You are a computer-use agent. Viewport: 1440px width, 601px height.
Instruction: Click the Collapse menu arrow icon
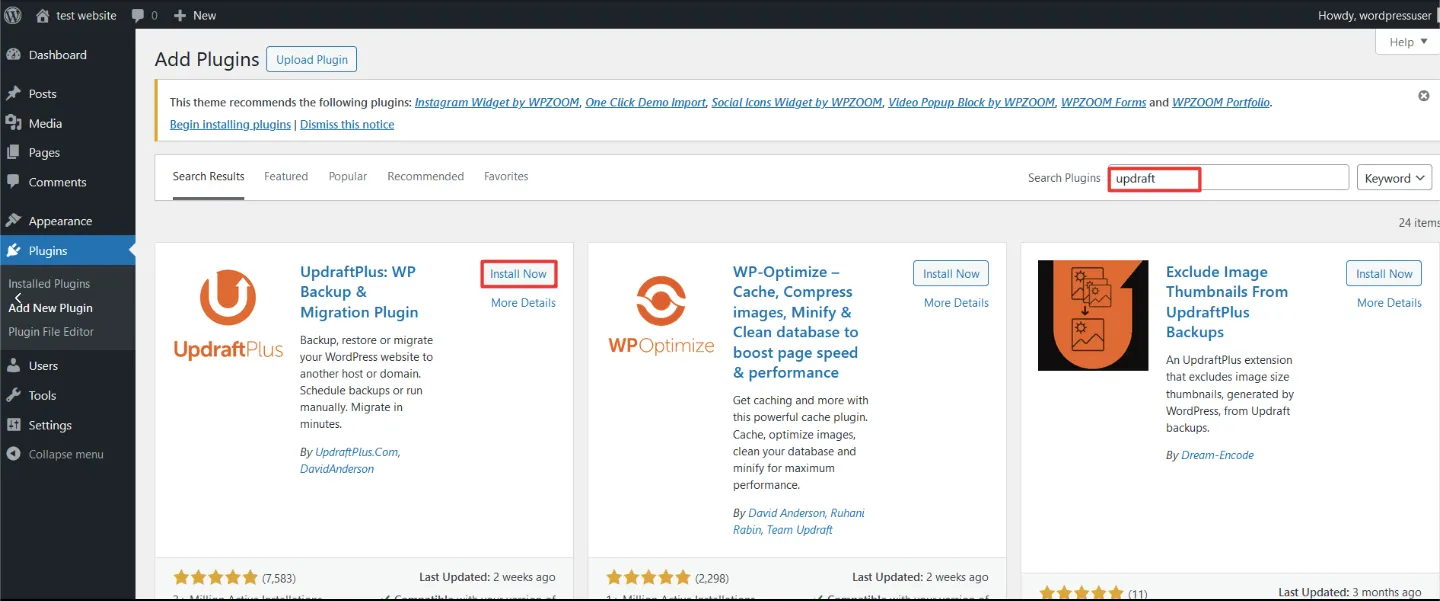[x=13, y=454]
